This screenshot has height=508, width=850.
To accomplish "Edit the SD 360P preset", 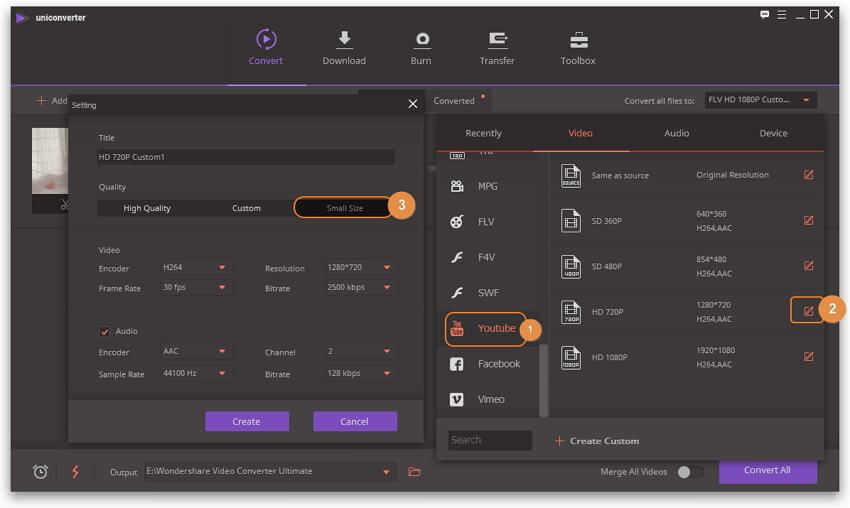I will pos(808,220).
